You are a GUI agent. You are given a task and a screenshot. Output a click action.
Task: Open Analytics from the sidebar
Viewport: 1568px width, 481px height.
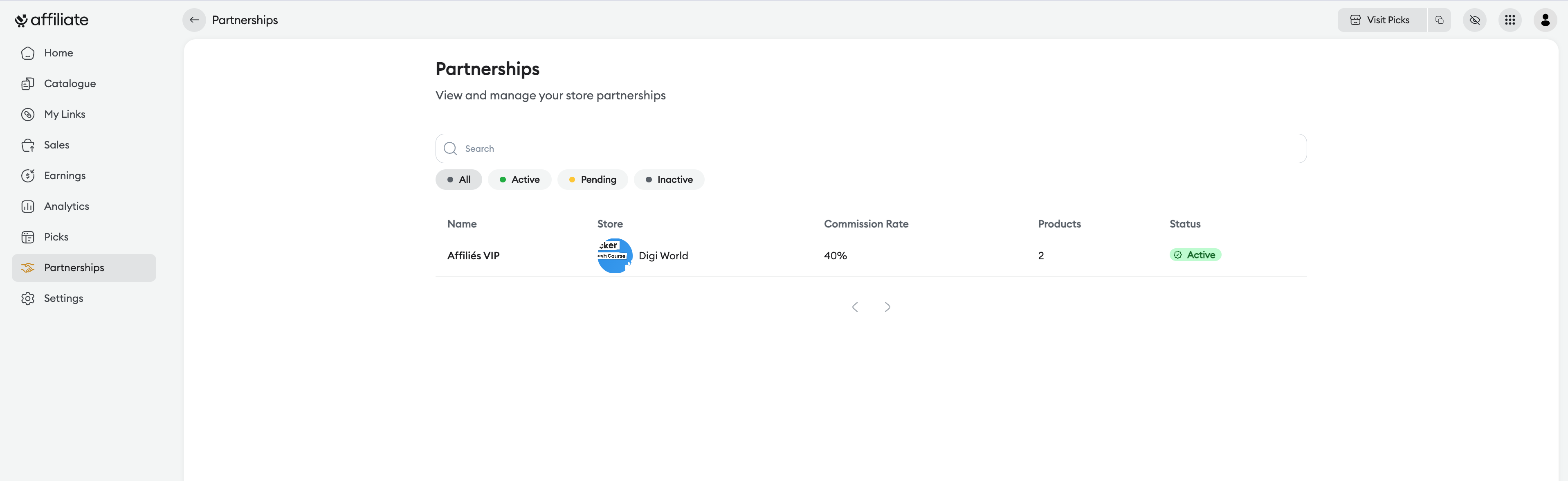[x=66, y=207]
